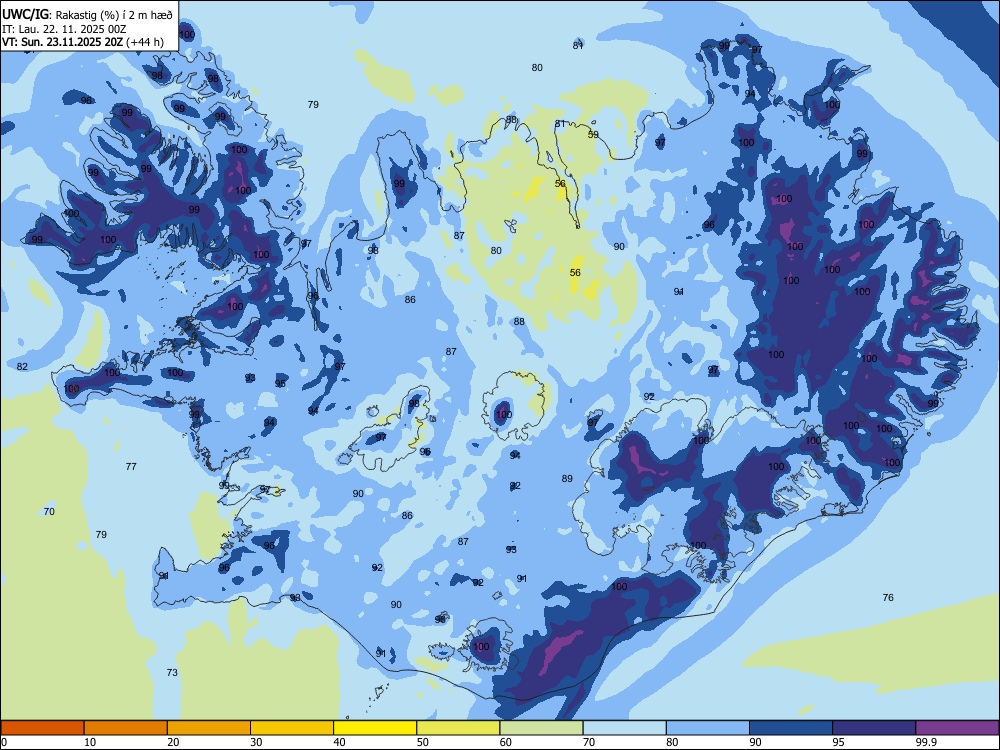This screenshot has width=1000, height=750.
Task: Click the pale yellow 50–60 legend swatch
Action: point(458,728)
